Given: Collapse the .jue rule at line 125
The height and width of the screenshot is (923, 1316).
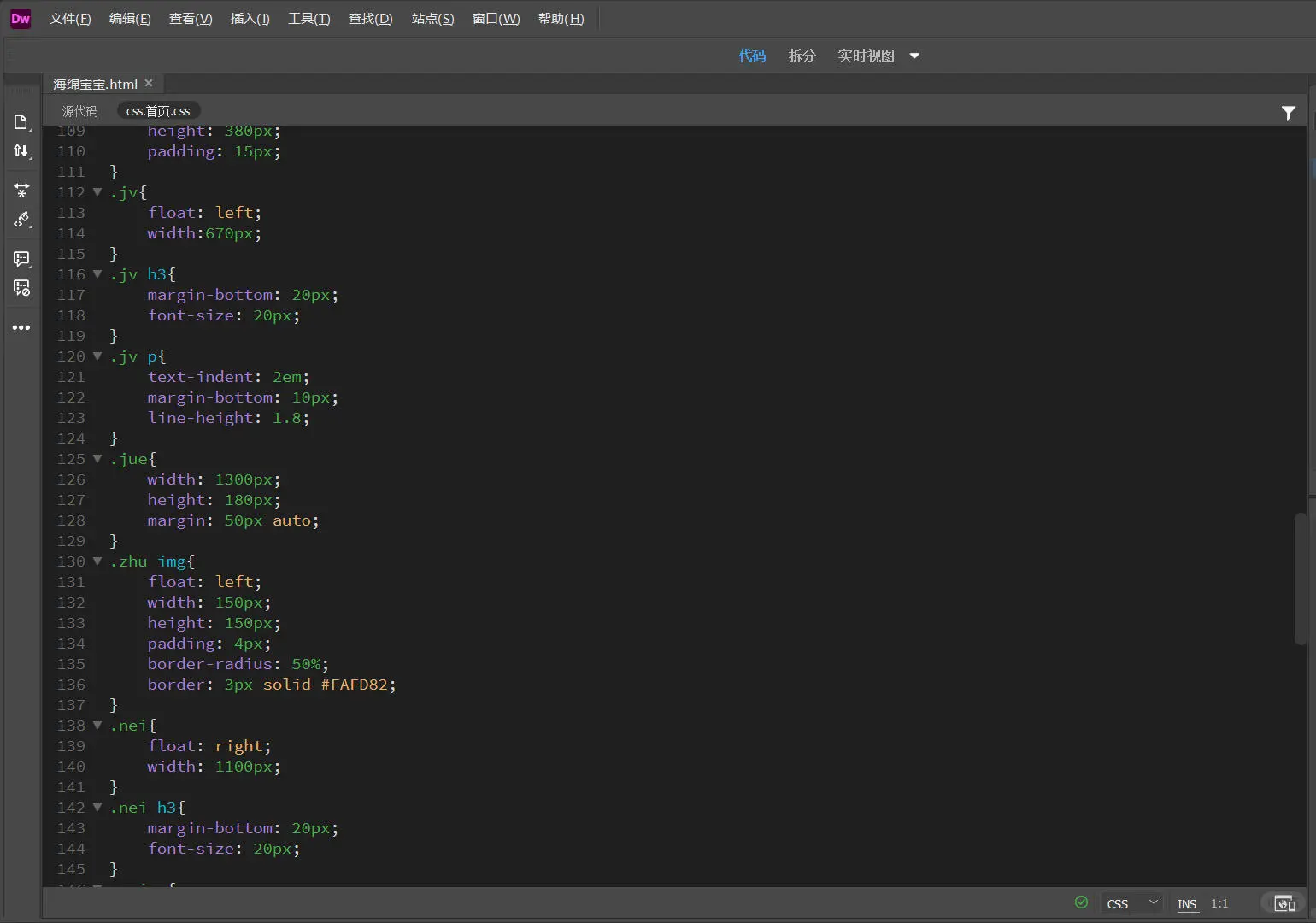Looking at the screenshot, I should click(x=97, y=459).
